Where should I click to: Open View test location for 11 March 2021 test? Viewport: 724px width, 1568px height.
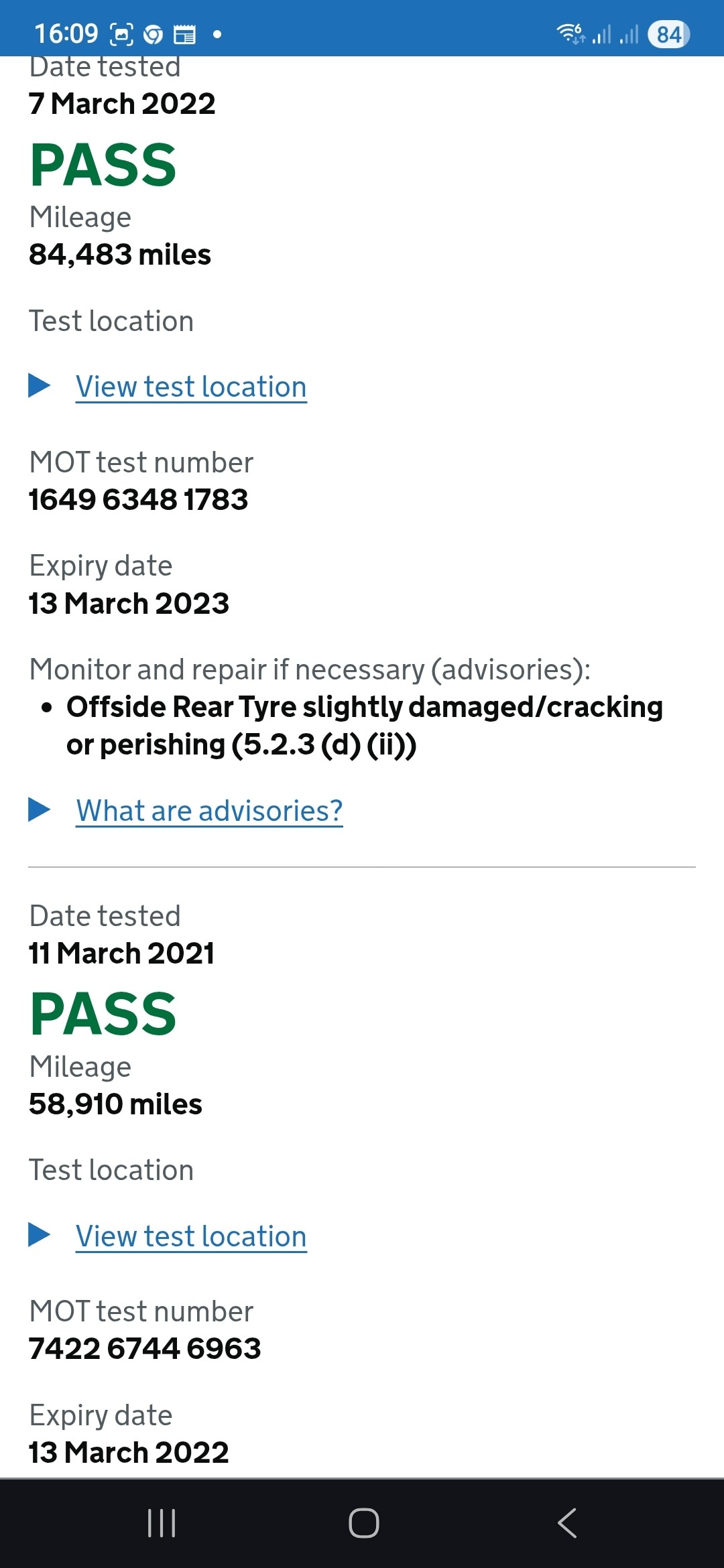pyautogui.click(x=191, y=1236)
